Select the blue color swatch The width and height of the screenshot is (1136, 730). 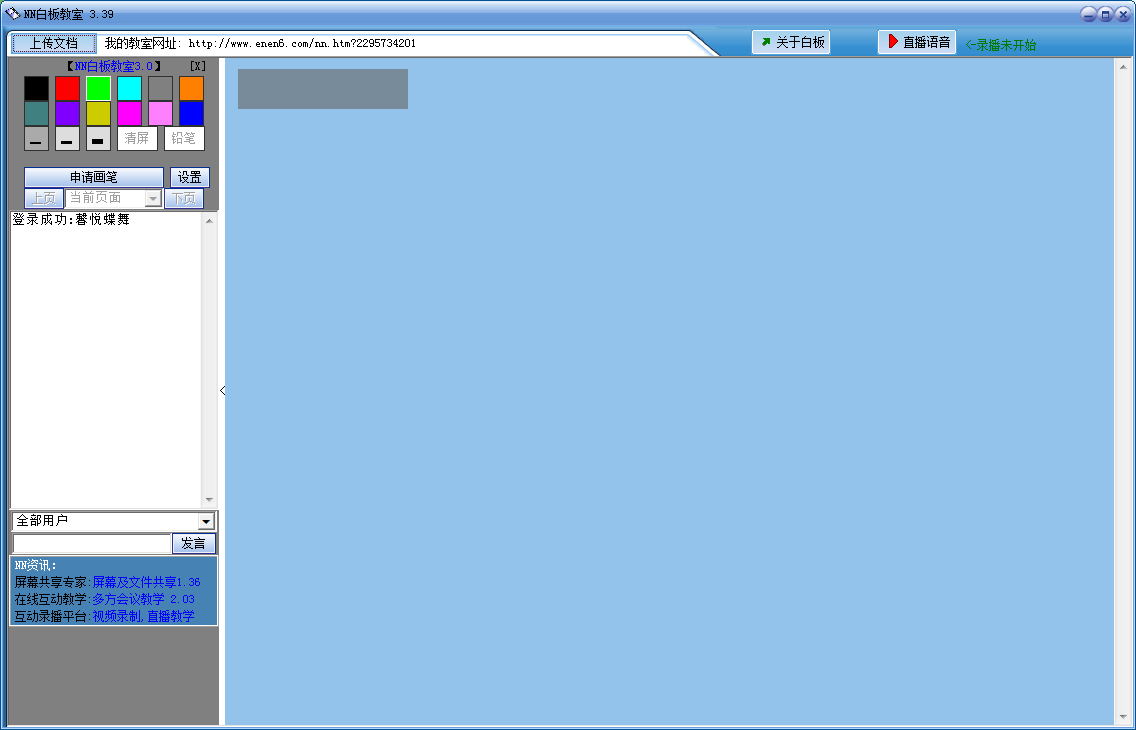click(x=192, y=114)
